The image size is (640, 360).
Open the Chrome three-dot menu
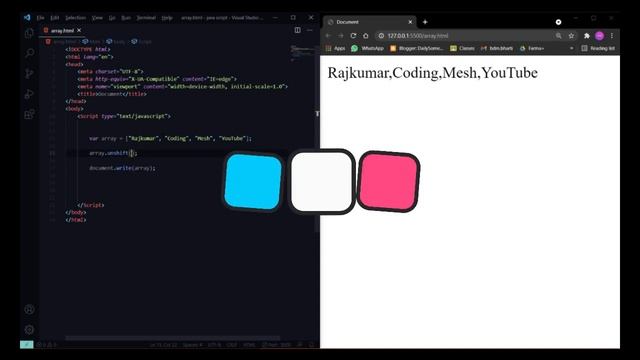pyautogui.click(x=612, y=36)
